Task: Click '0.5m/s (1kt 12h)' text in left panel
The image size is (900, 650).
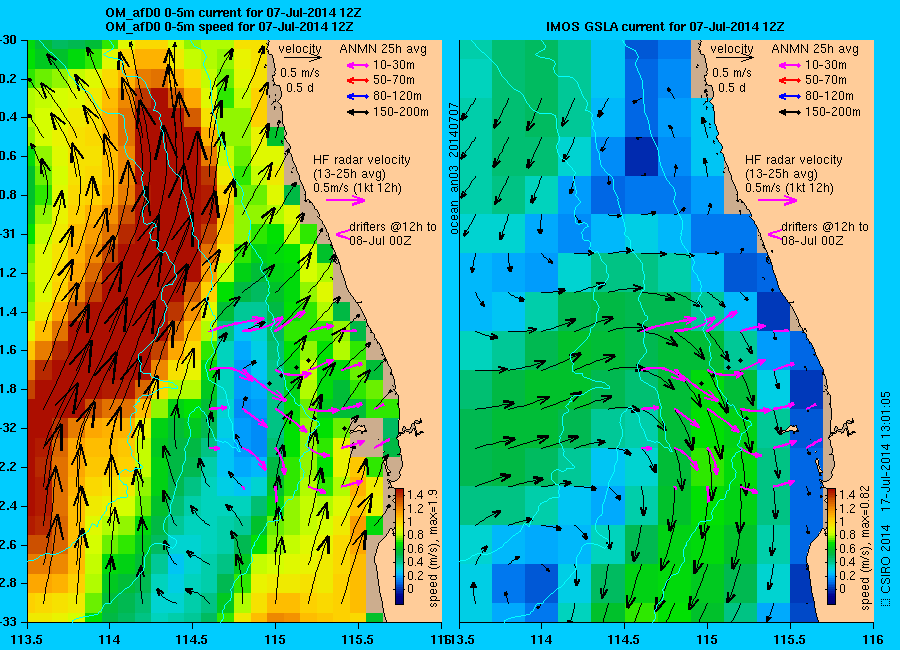Action: click(358, 188)
